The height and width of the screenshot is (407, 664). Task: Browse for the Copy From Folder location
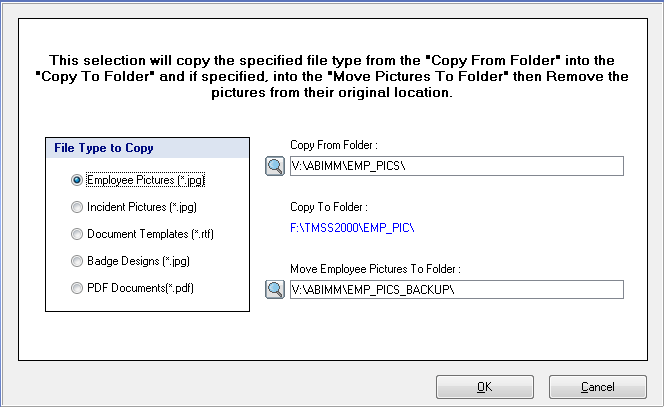pos(275,166)
